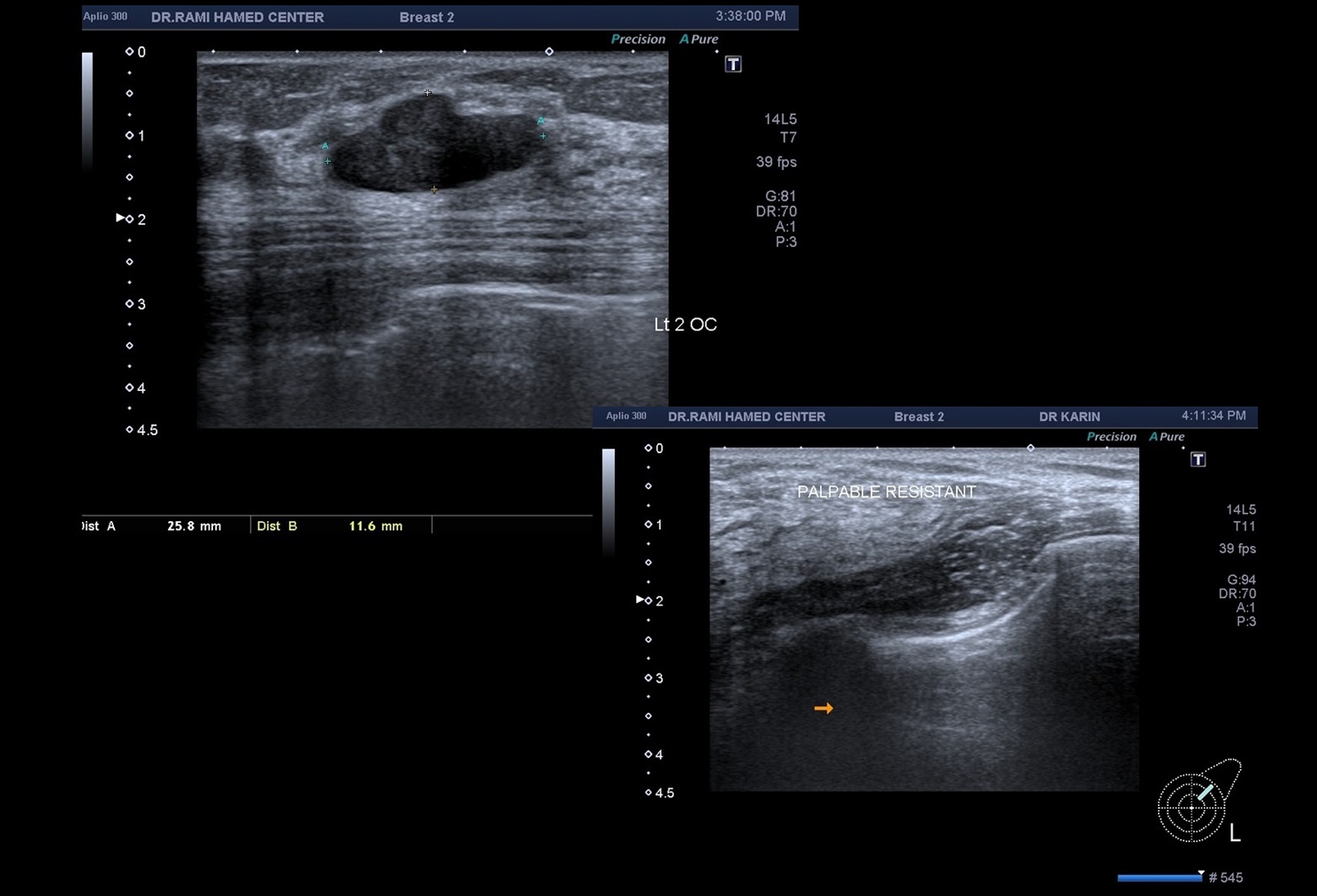Click the 'L' side label by the body marker
The height and width of the screenshot is (896, 1317).
point(1236,832)
